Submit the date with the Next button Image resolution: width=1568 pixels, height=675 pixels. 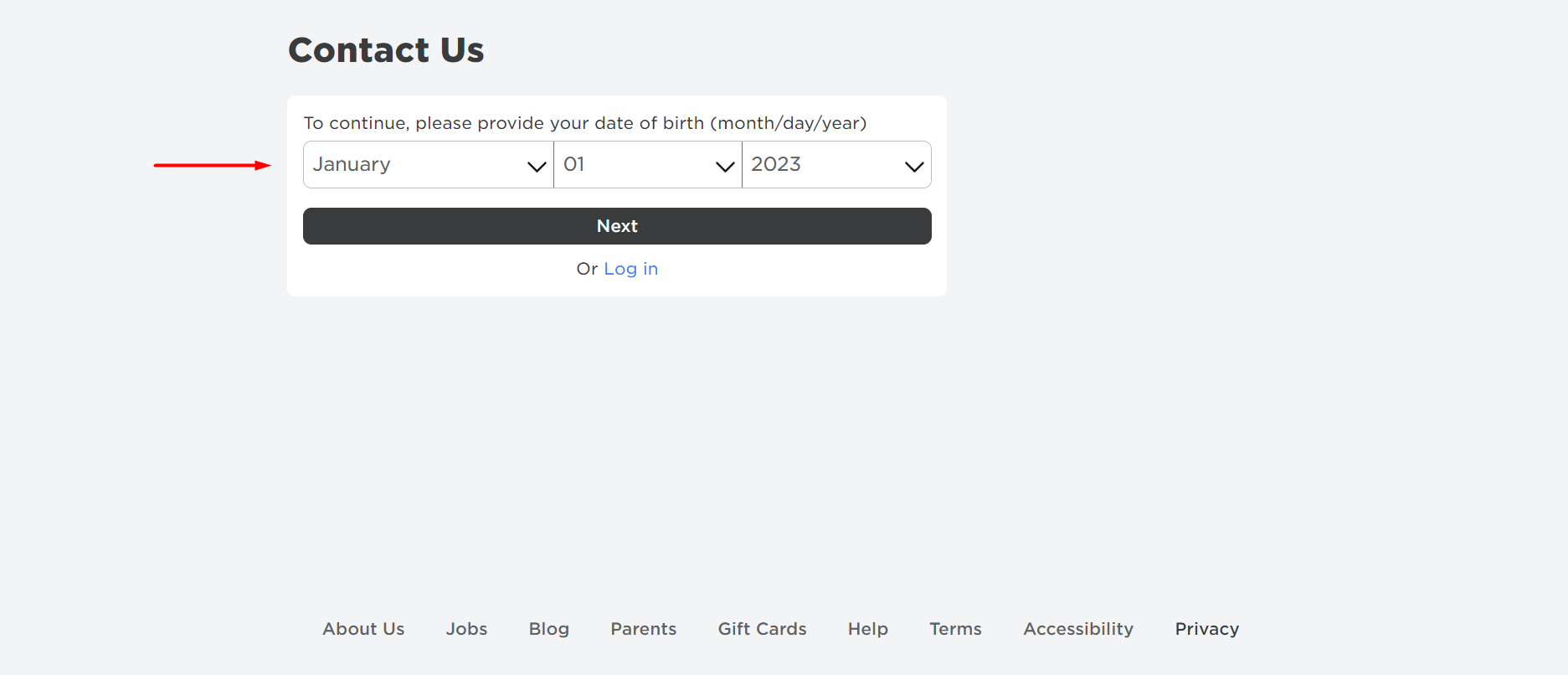click(617, 226)
